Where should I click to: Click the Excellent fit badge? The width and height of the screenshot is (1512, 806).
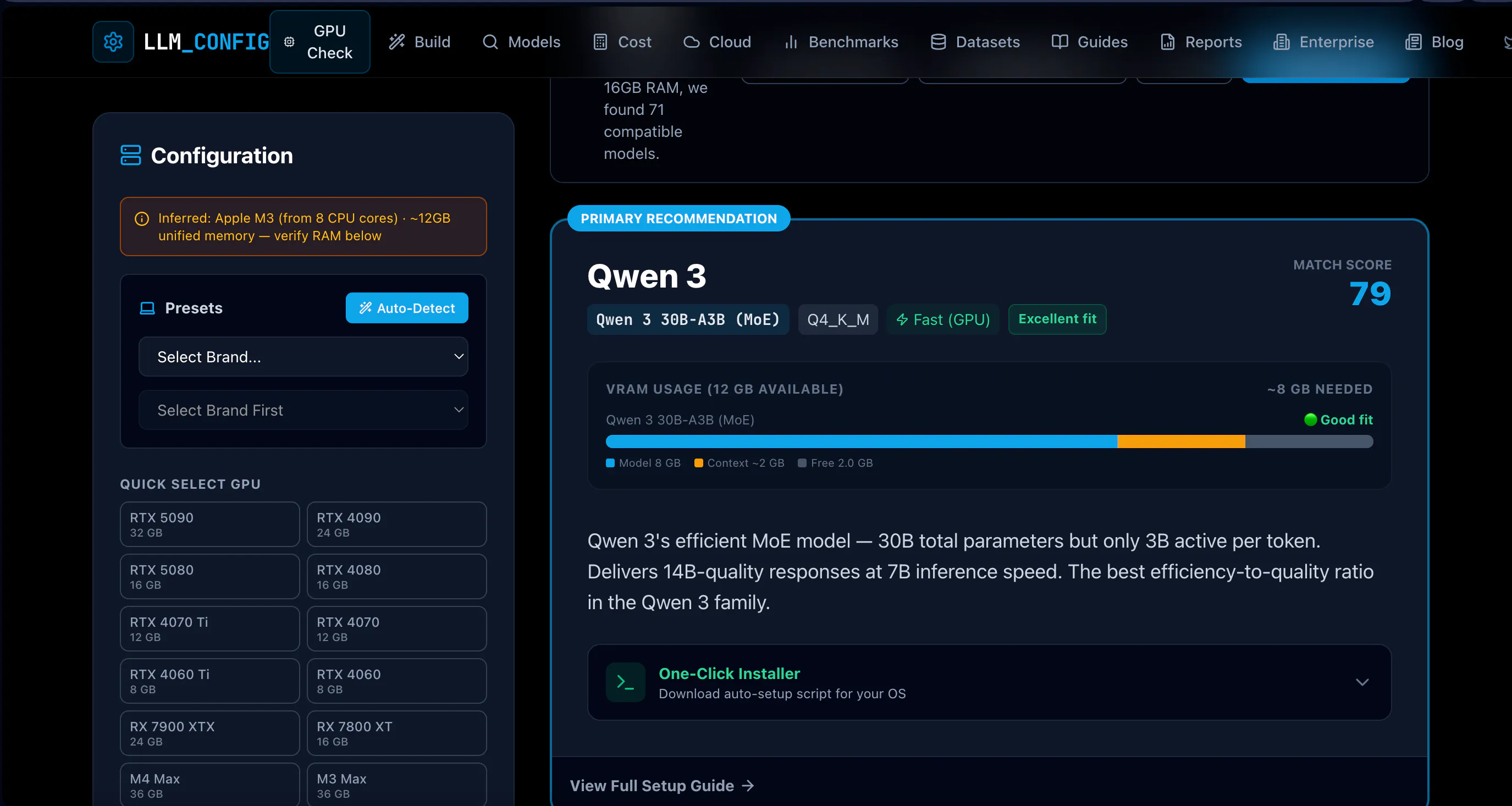pos(1057,319)
